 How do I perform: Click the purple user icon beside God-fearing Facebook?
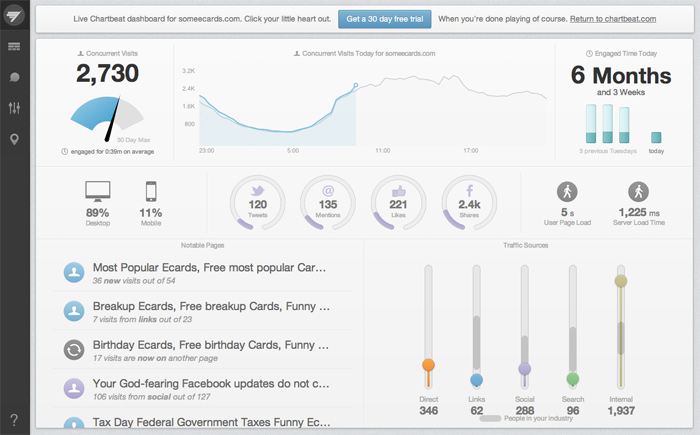point(74,389)
